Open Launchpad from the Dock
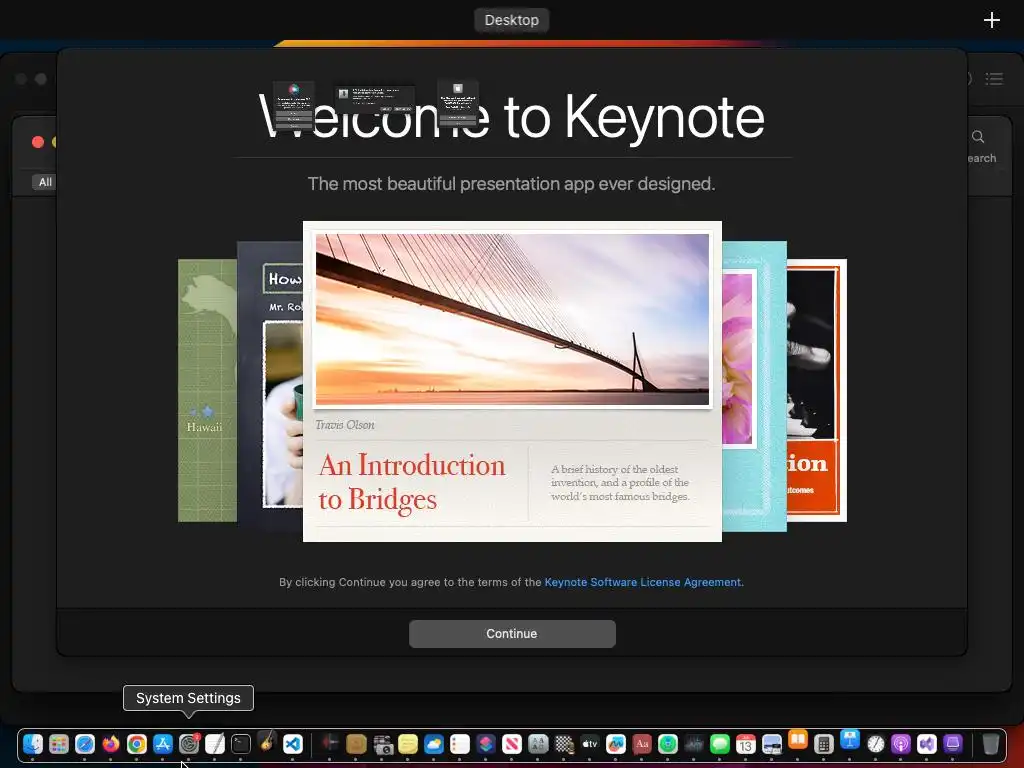Image resolution: width=1024 pixels, height=768 pixels. pos(59,744)
